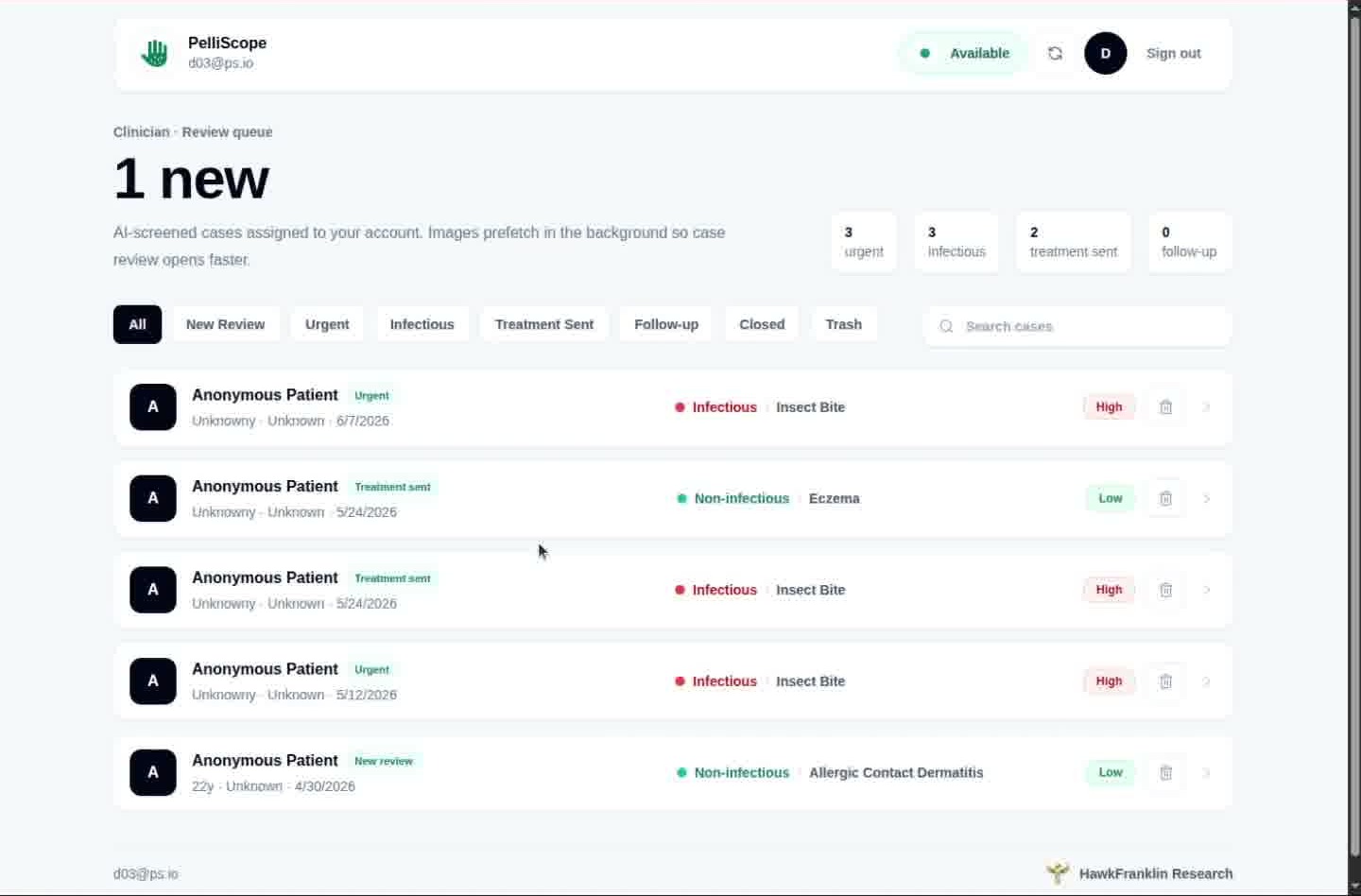Switch to the Follow-up tab

pos(666,324)
